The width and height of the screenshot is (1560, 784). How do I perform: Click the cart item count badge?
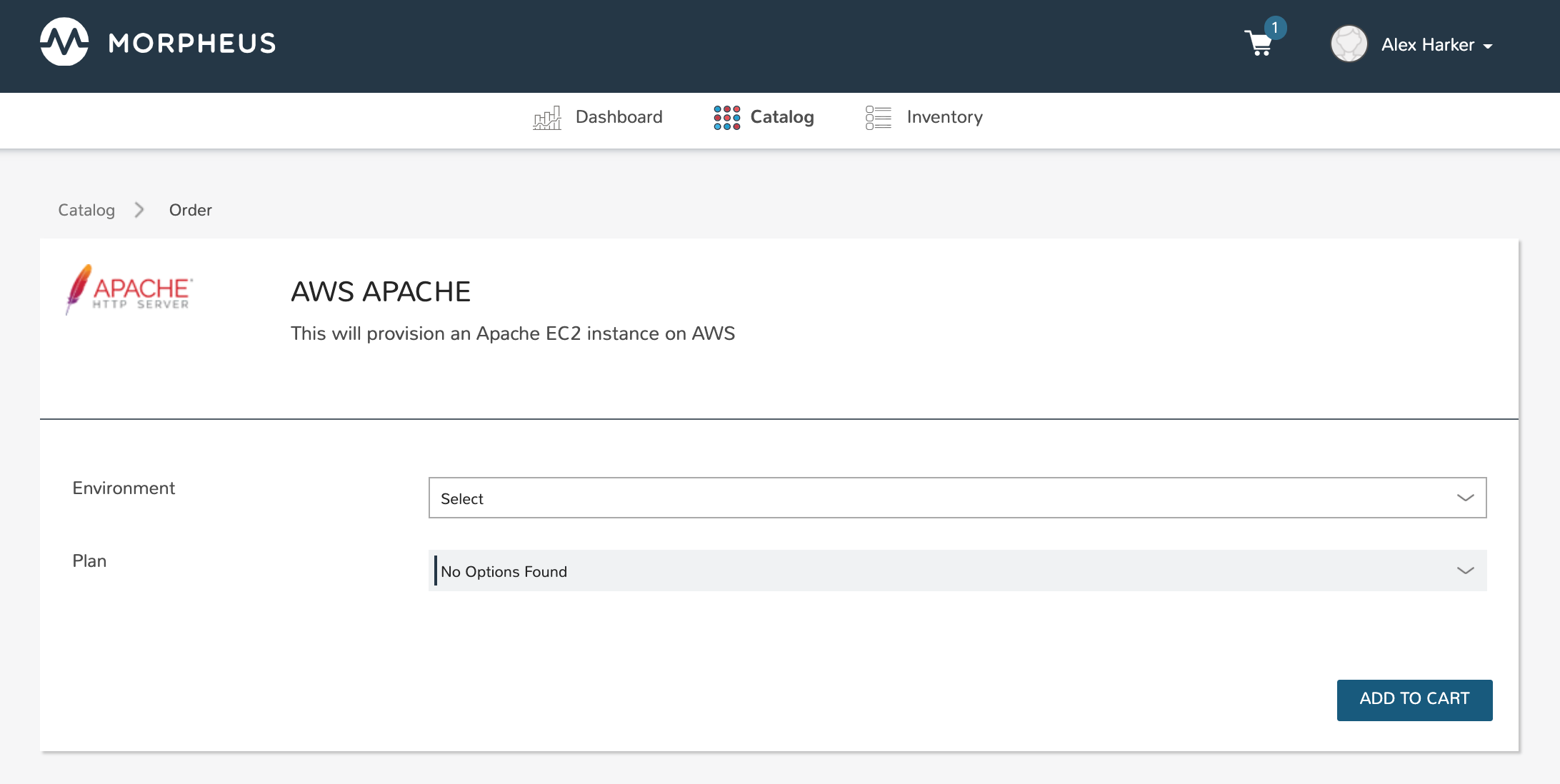click(x=1275, y=28)
